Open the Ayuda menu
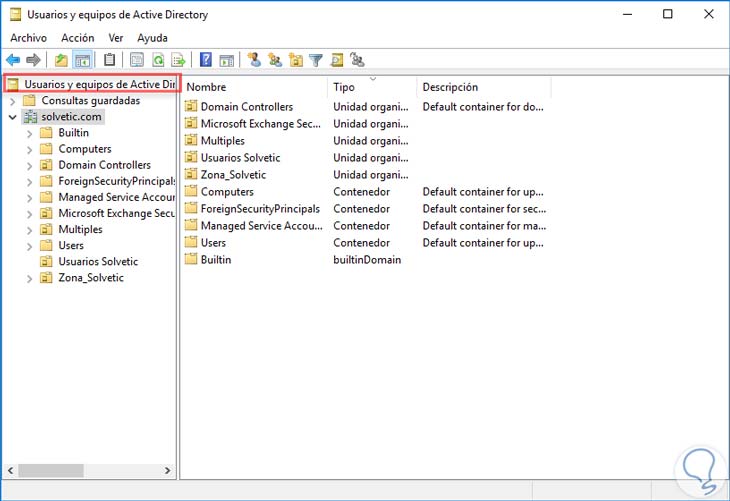Image resolution: width=730 pixels, height=501 pixels. [152, 38]
